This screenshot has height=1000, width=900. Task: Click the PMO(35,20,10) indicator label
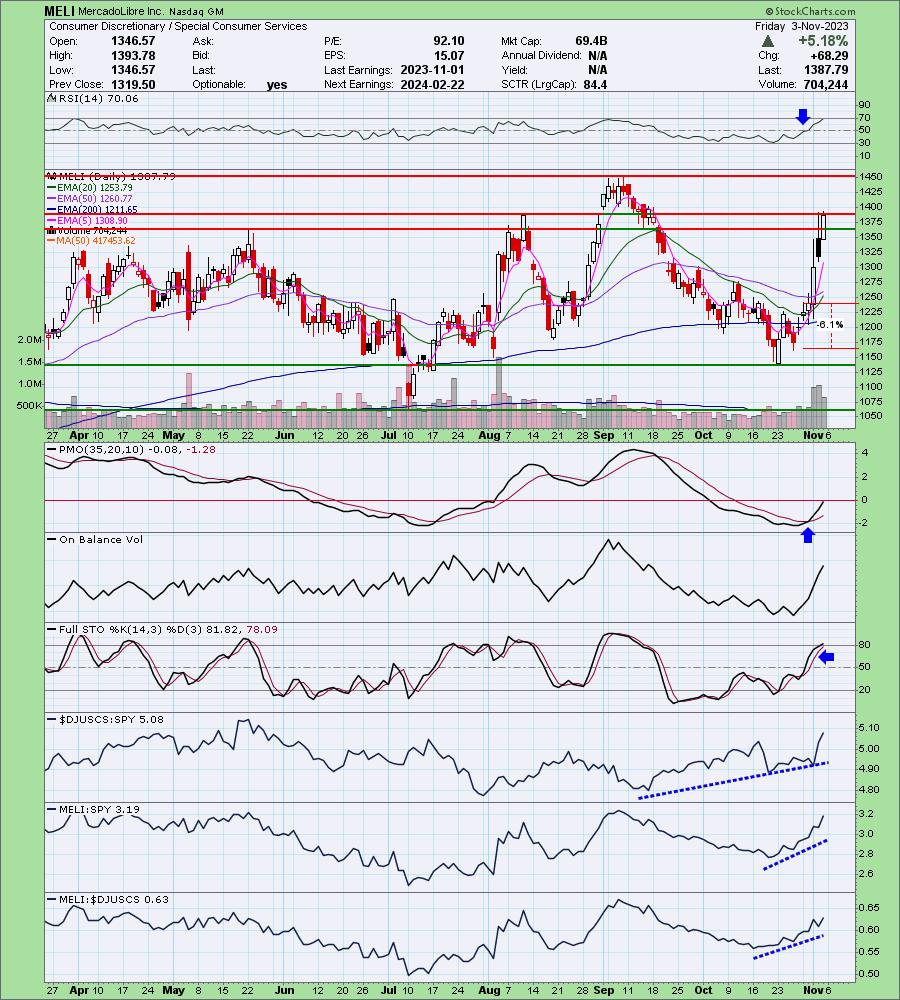point(132,450)
